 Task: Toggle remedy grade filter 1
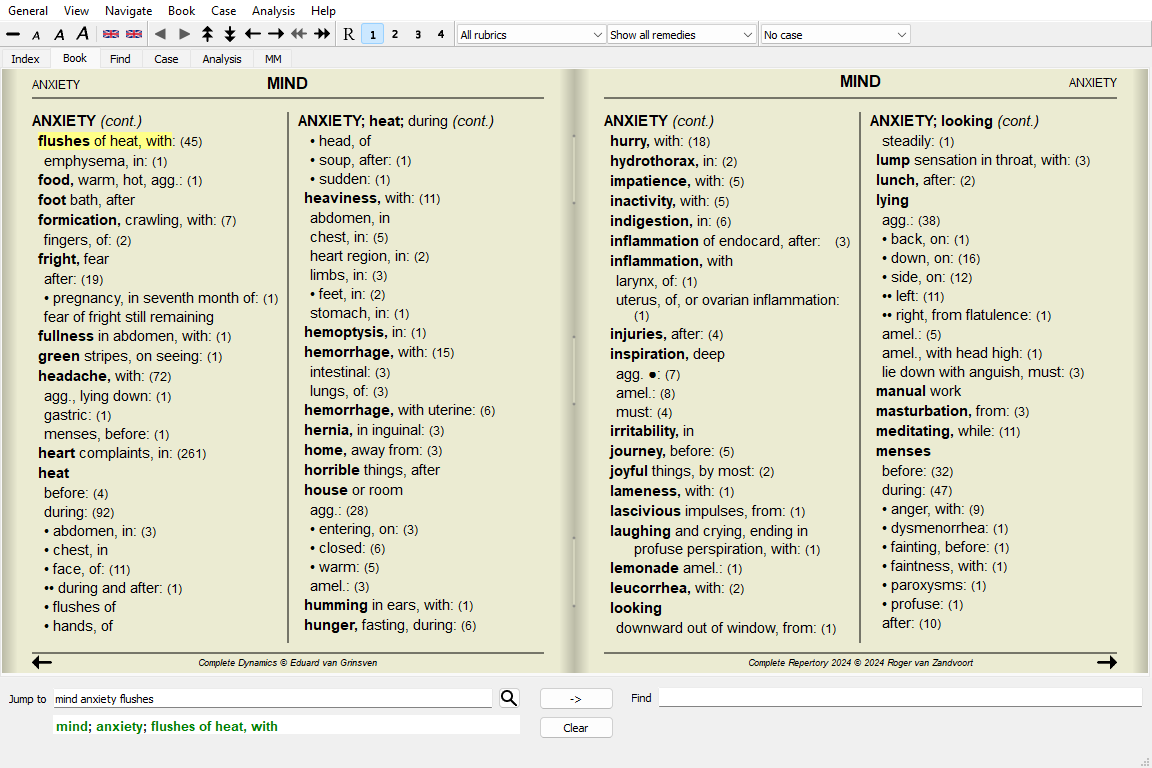372,35
